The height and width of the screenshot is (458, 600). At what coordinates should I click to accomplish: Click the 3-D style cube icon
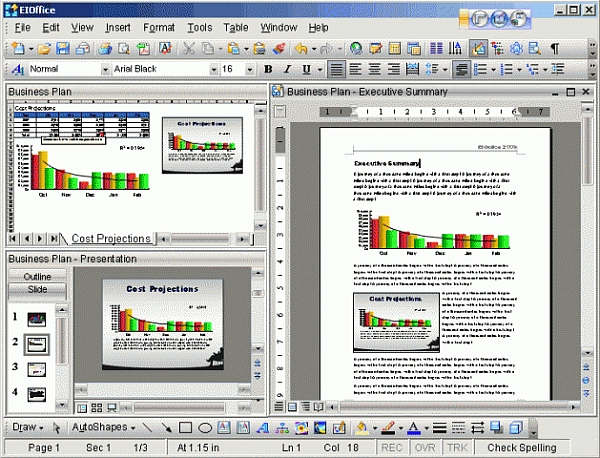[x=516, y=427]
